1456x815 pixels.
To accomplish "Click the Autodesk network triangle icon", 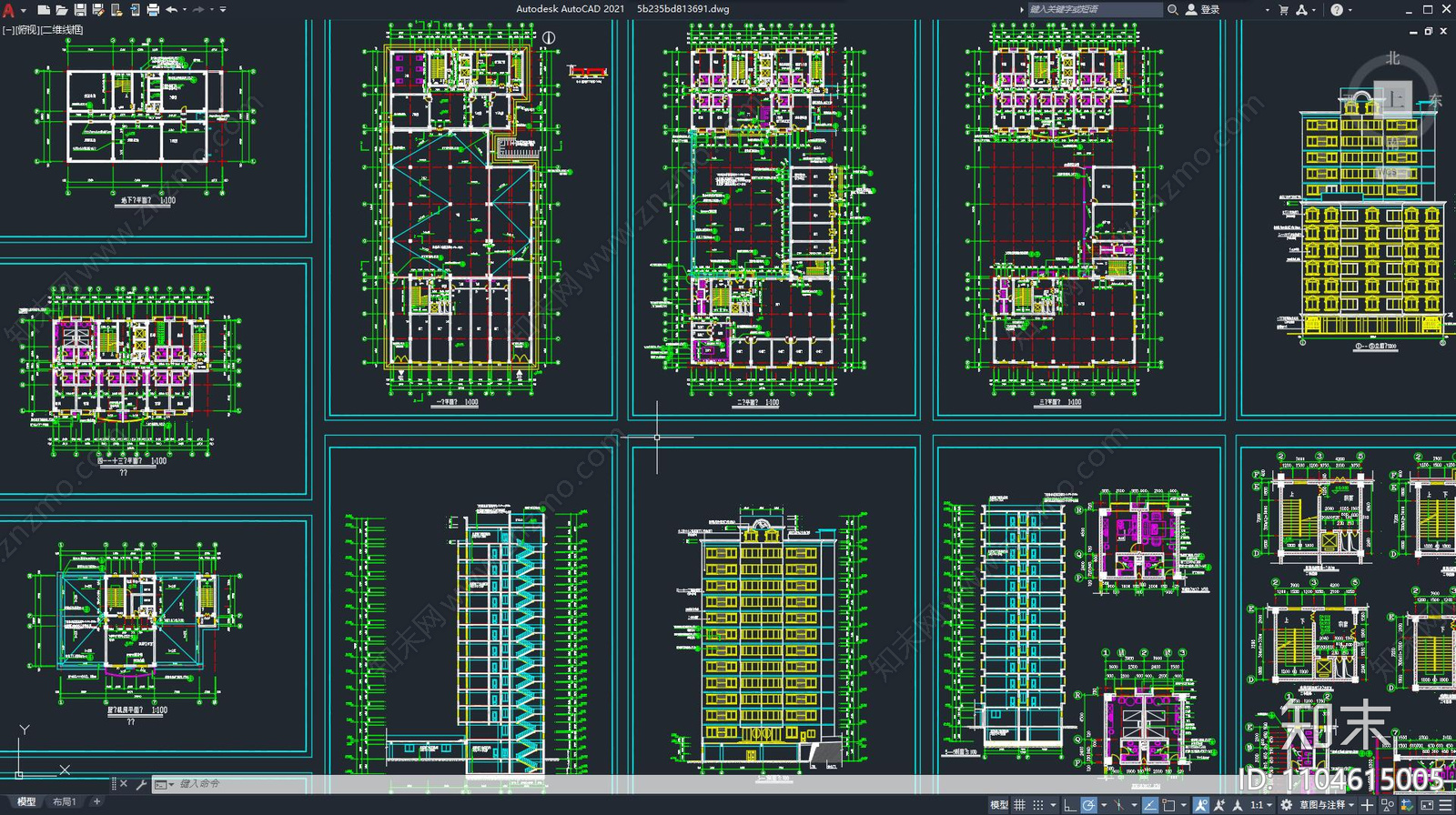I will tap(1301, 9).
